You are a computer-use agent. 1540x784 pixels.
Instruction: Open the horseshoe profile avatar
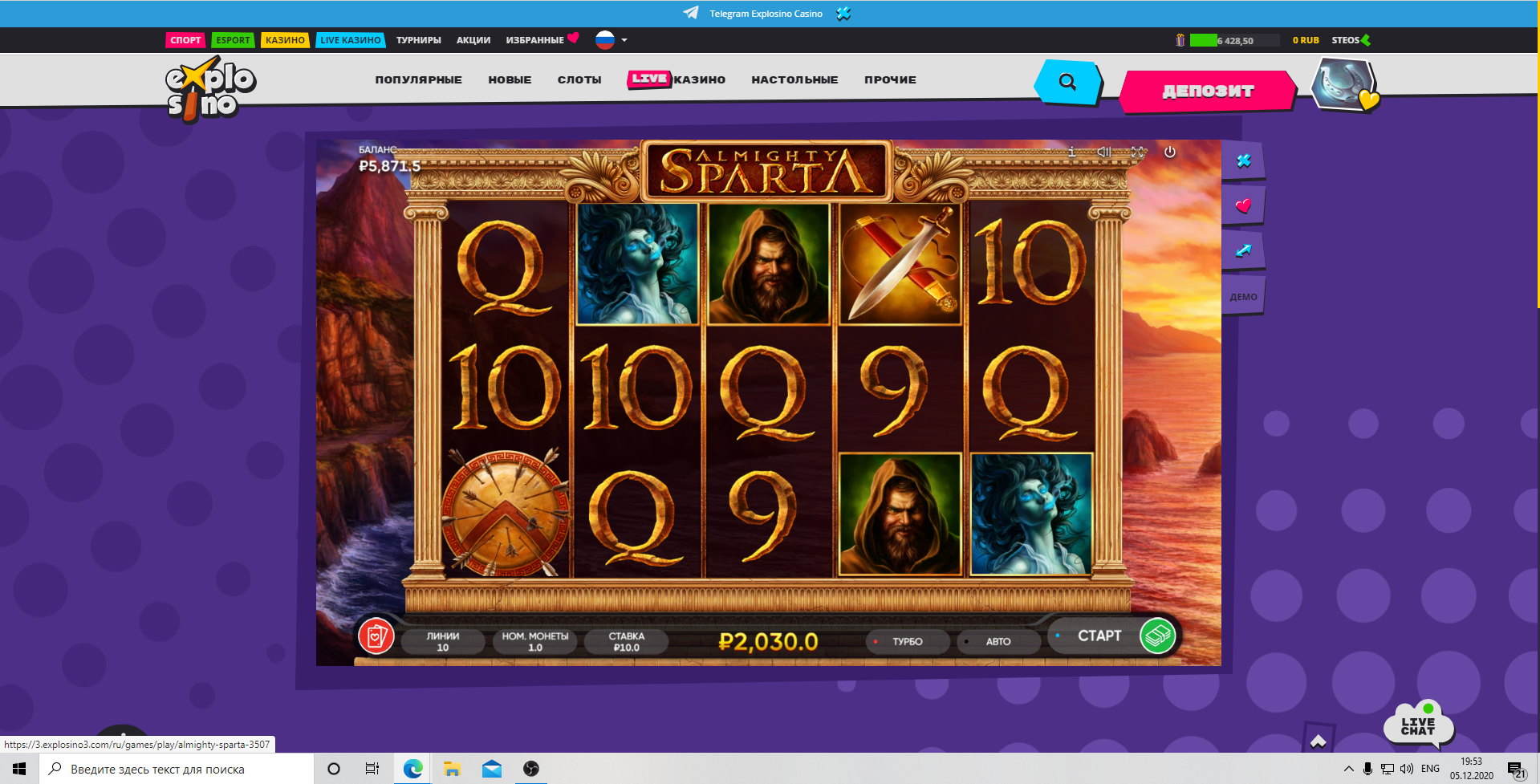[x=1343, y=85]
